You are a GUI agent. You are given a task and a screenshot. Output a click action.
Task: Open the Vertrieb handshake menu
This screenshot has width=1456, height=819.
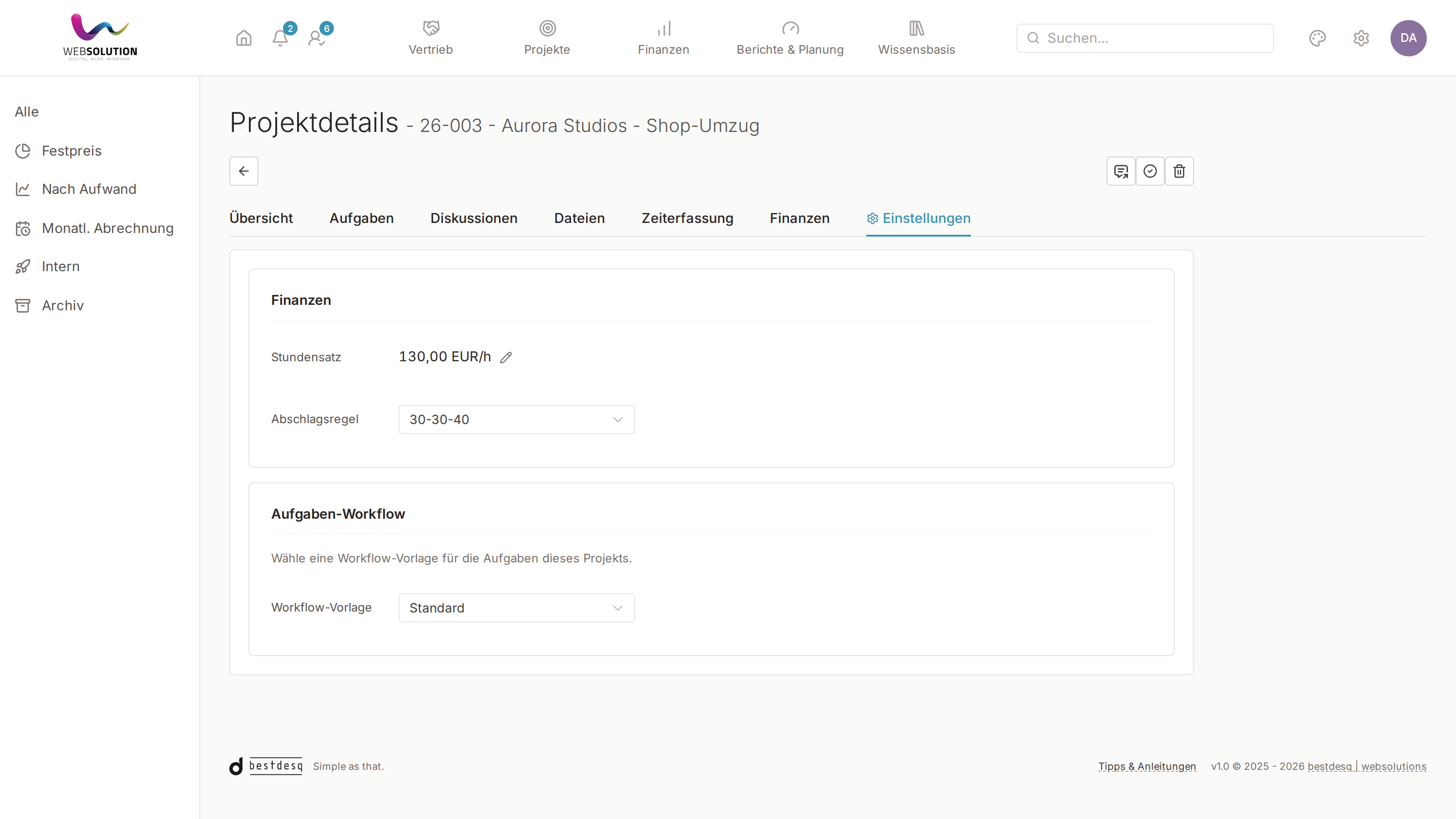coord(431,38)
